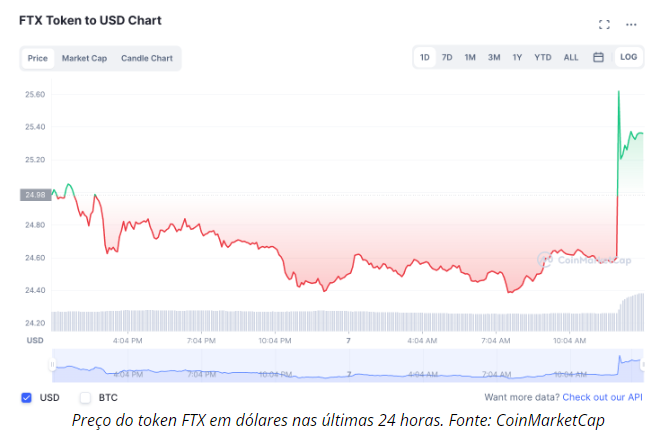Viewport: 668px width, 437px height.
Task: Switch to the Candle Chart tab
Action: (147, 58)
